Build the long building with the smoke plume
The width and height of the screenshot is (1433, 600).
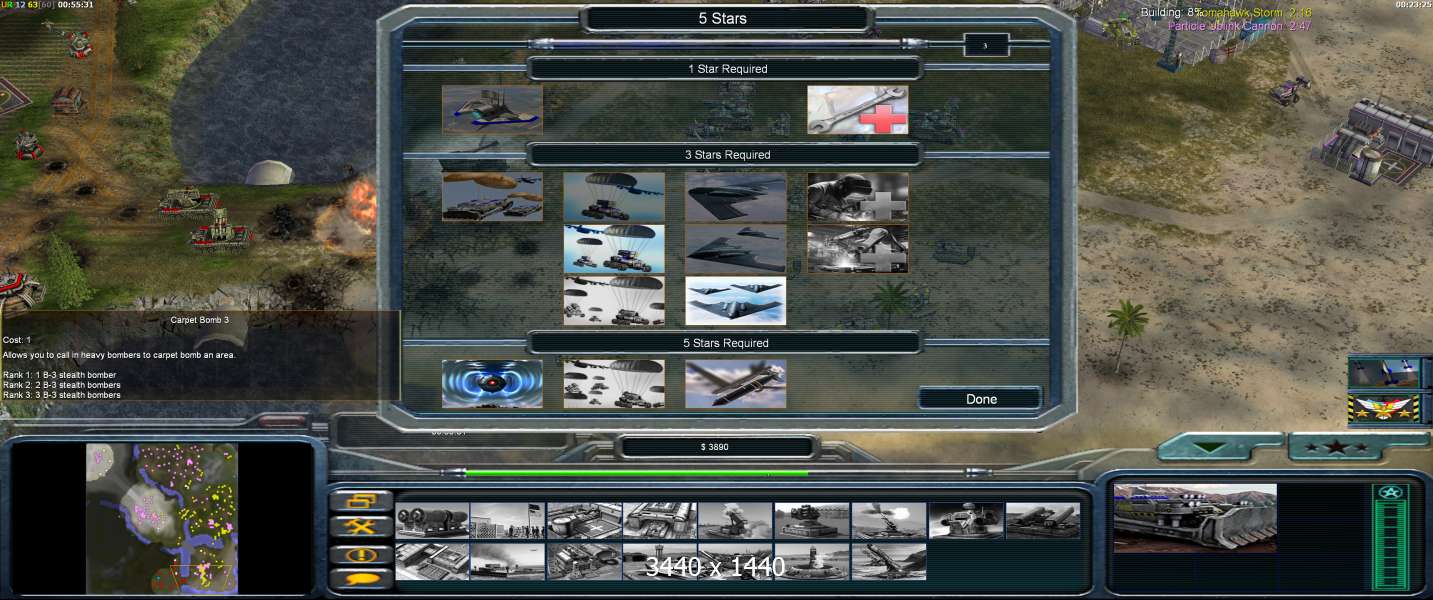(x=508, y=562)
